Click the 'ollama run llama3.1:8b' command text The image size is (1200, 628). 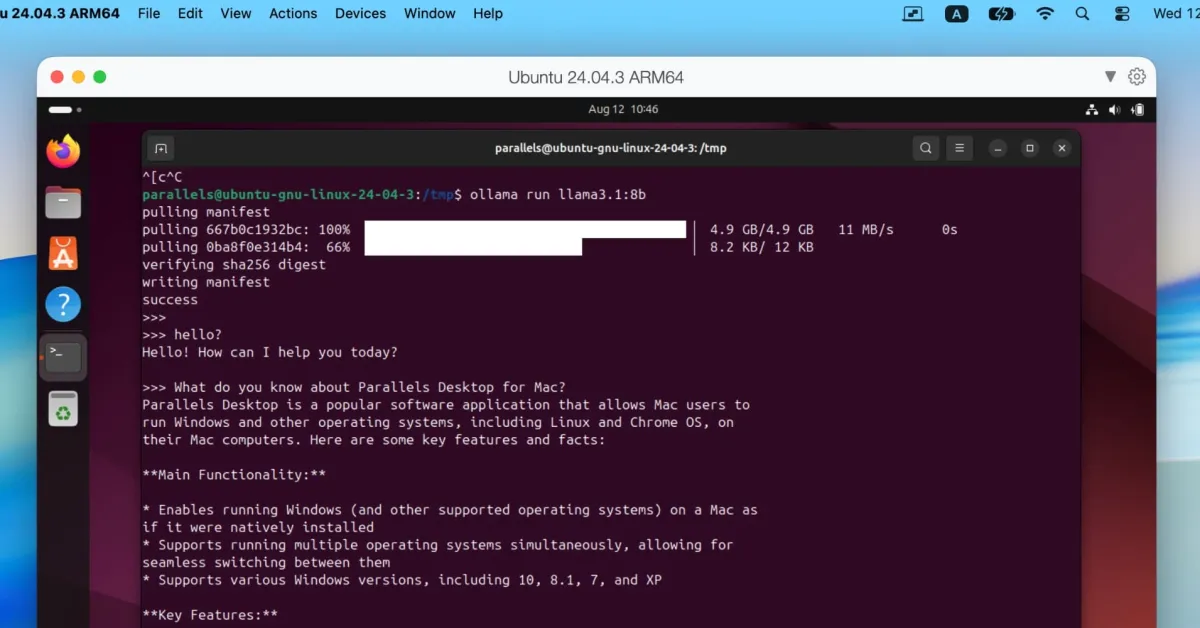557,194
